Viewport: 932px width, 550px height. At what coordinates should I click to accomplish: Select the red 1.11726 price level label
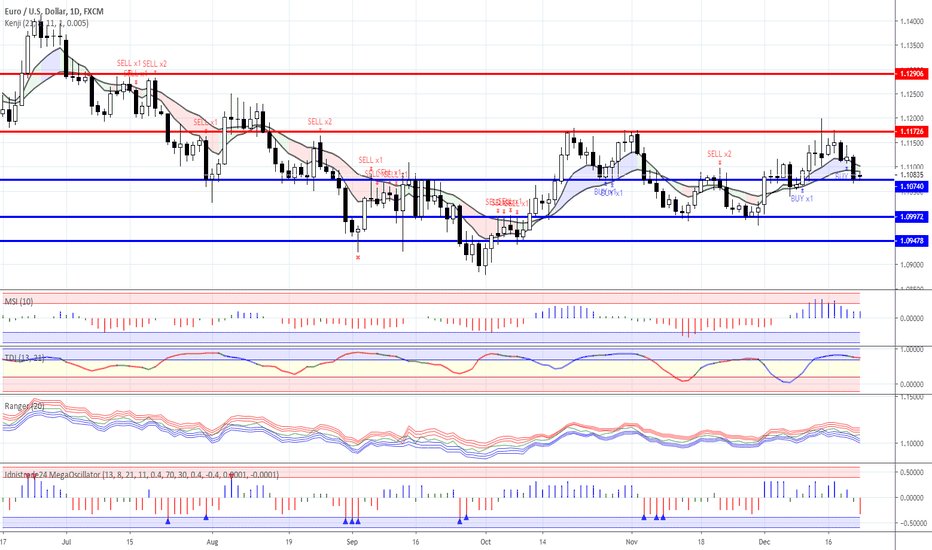[x=911, y=131]
